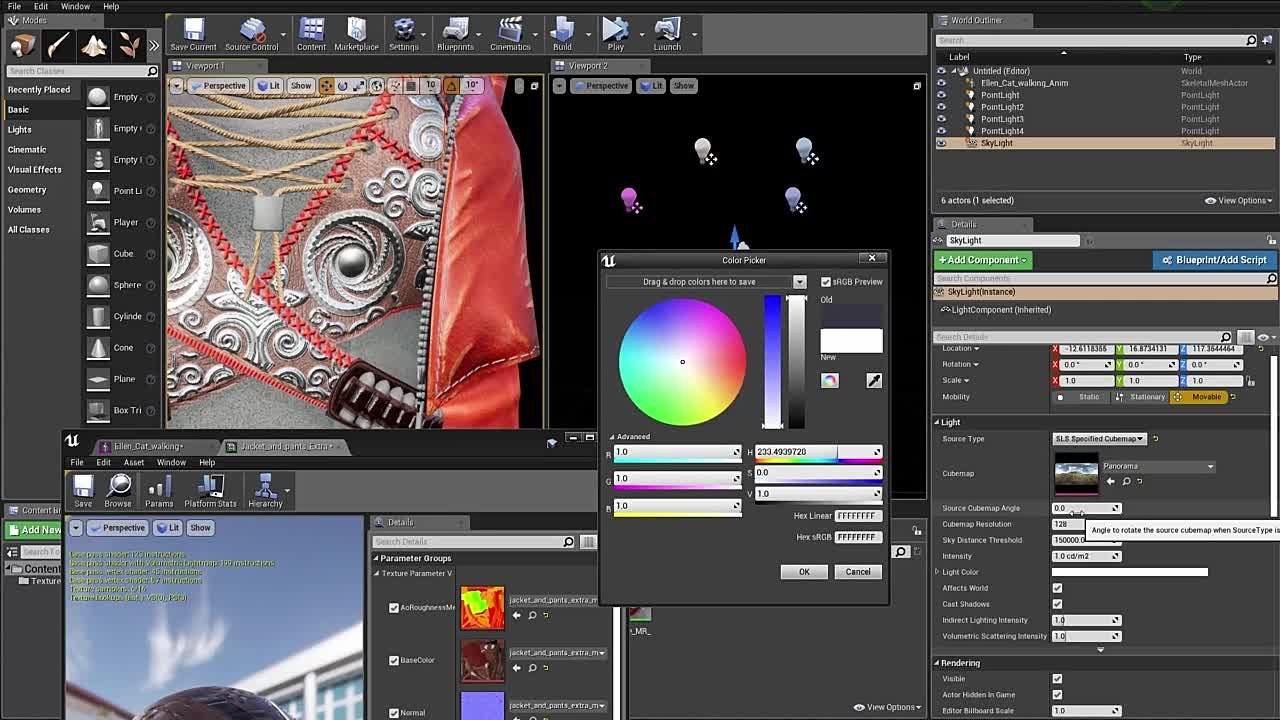Open the Add Component dropdown

tap(983, 260)
